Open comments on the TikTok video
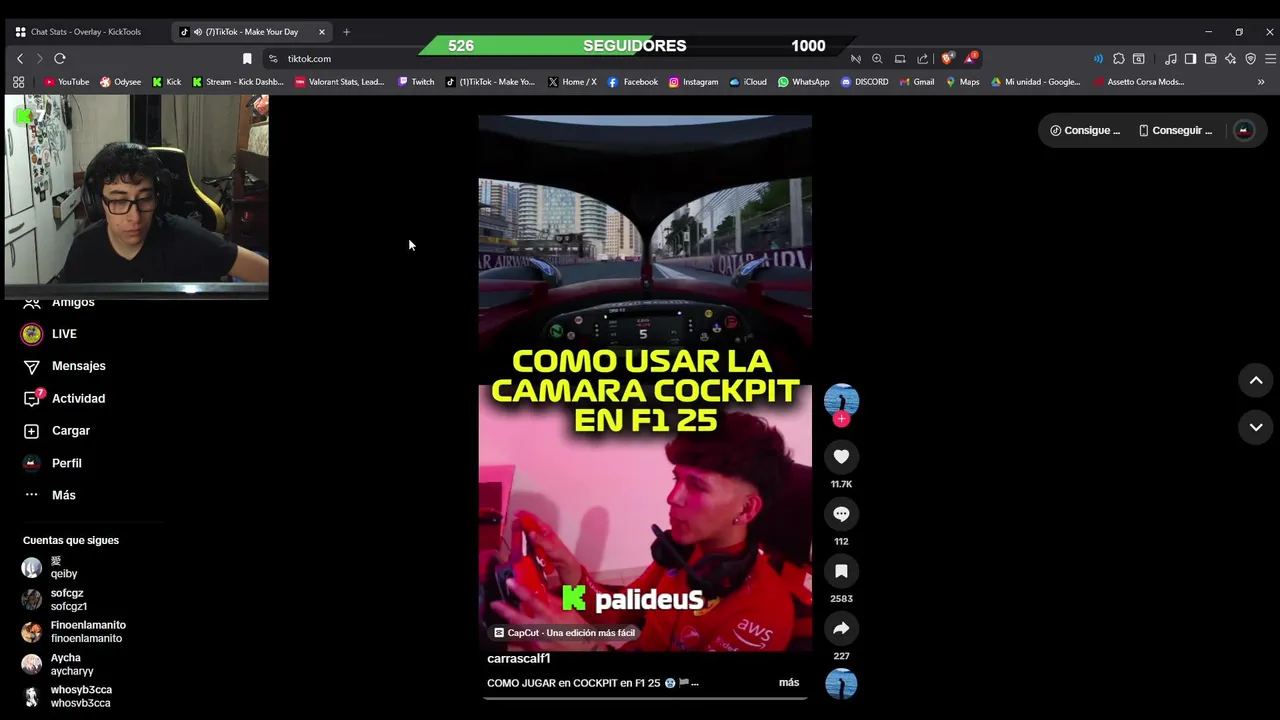Screen dimensions: 1280x720 [x=841, y=514]
